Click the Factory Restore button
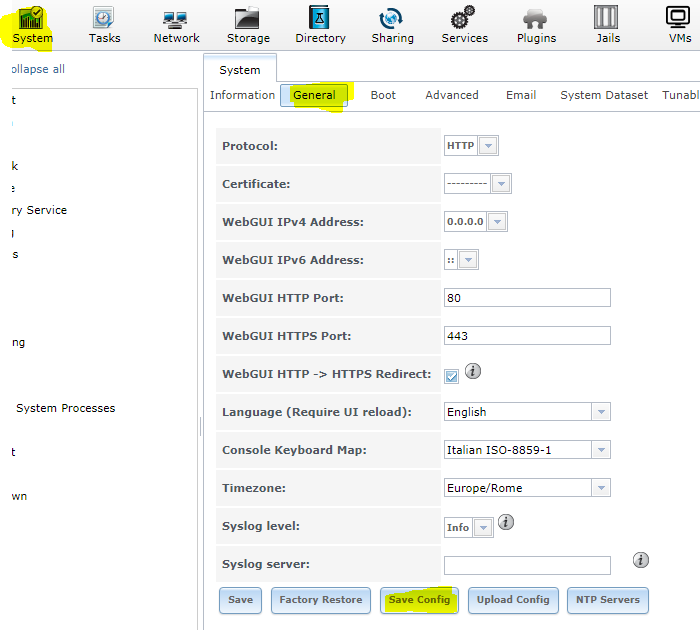 click(x=321, y=600)
